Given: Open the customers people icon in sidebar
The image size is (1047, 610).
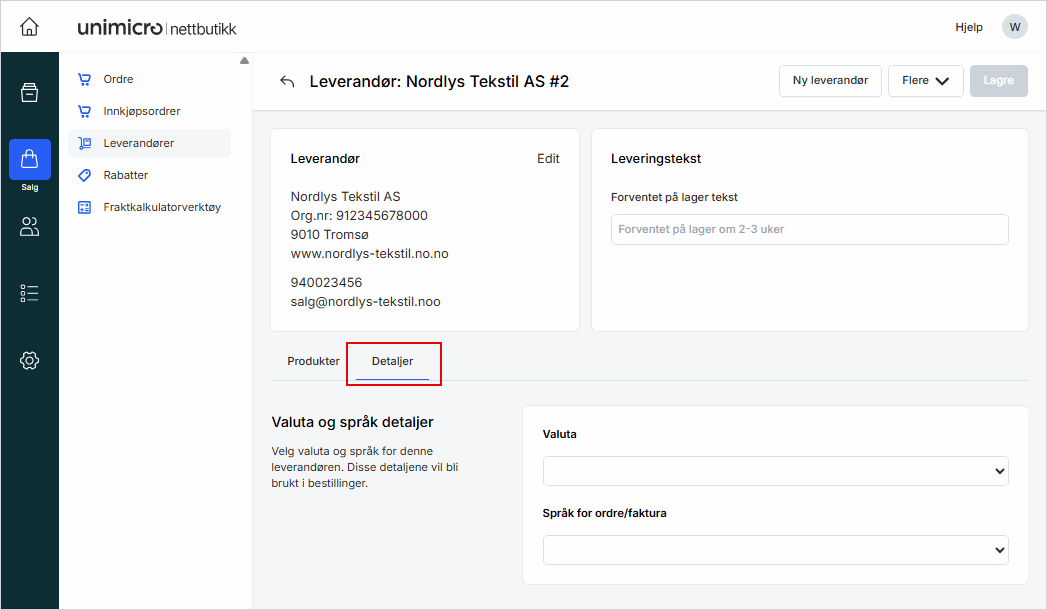Looking at the screenshot, I should point(29,227).
